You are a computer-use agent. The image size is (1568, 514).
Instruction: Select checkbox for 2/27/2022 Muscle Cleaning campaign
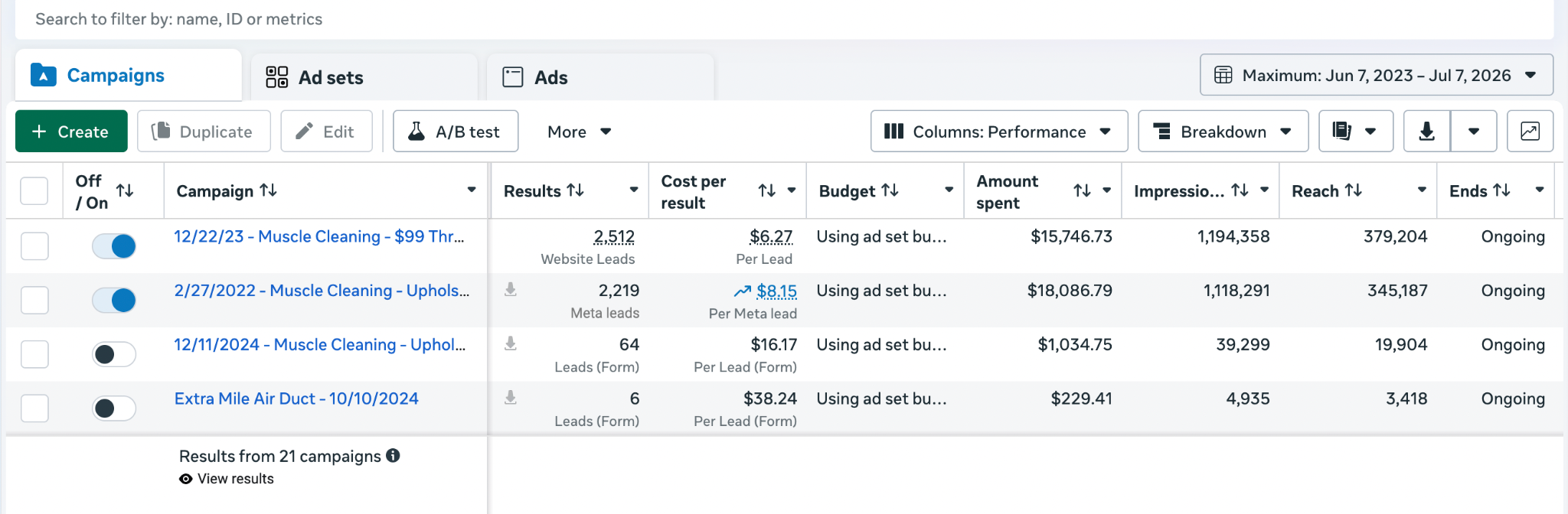[x=34, y=300]
